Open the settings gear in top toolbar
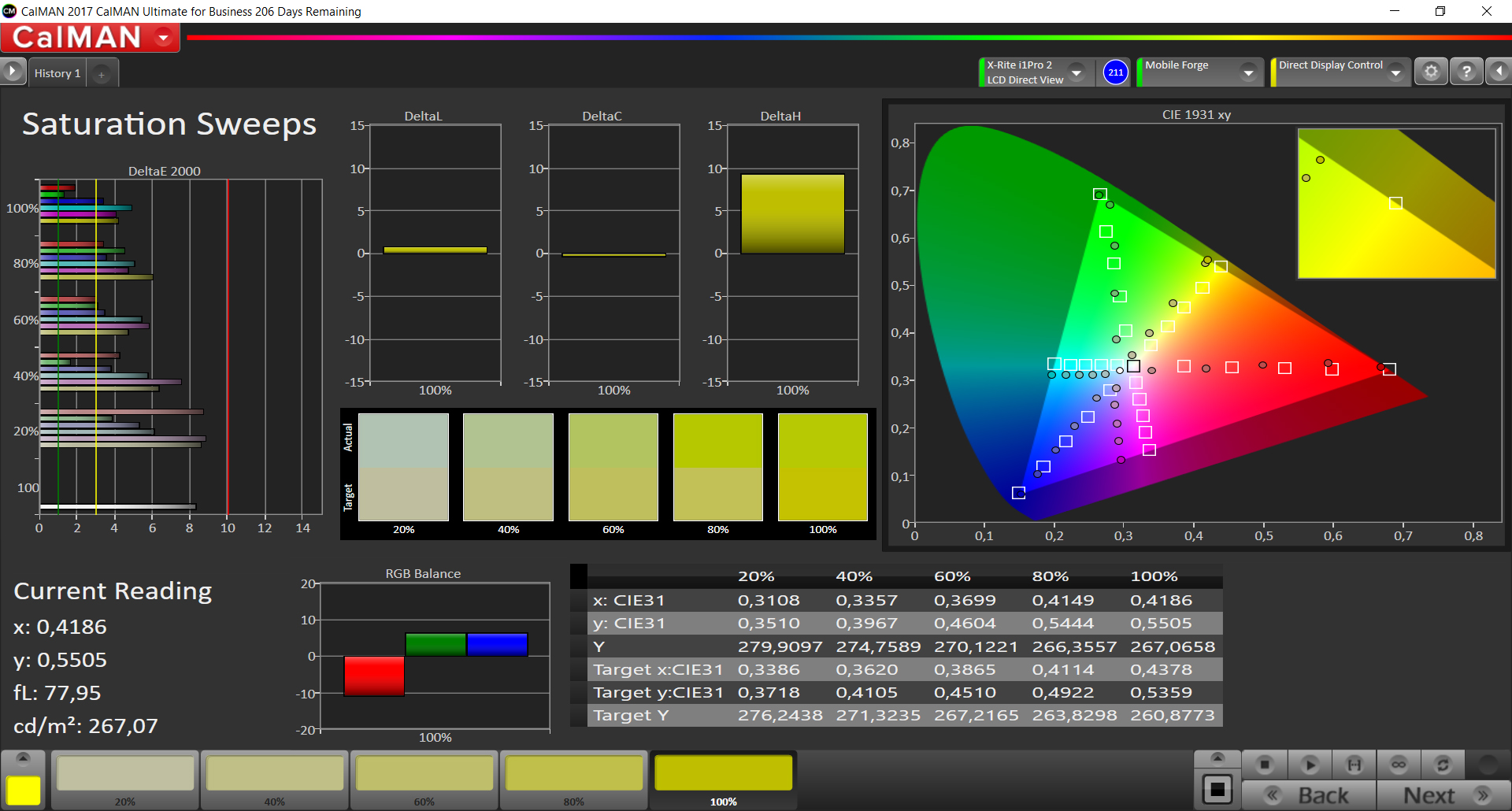This screenshot has width=1512, height=811. pos(1431,72)
